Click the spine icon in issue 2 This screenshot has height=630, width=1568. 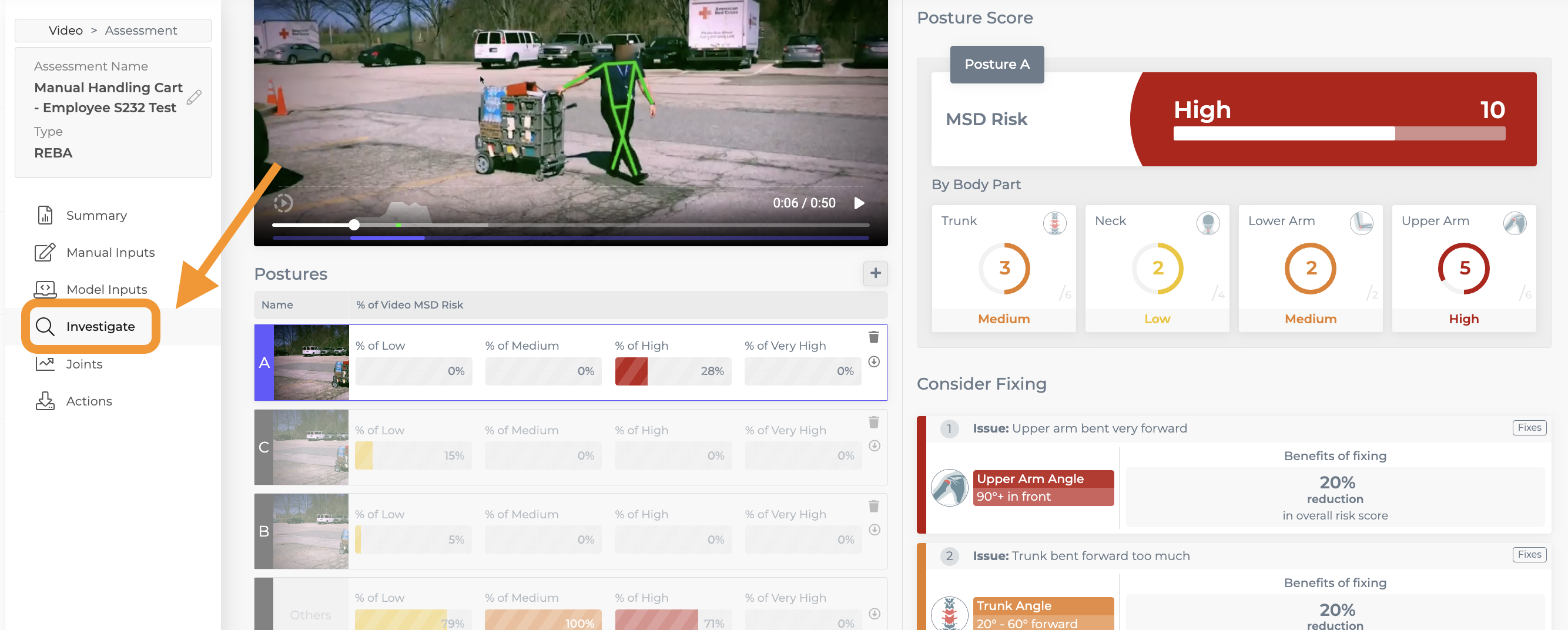[x=950, y=614]
